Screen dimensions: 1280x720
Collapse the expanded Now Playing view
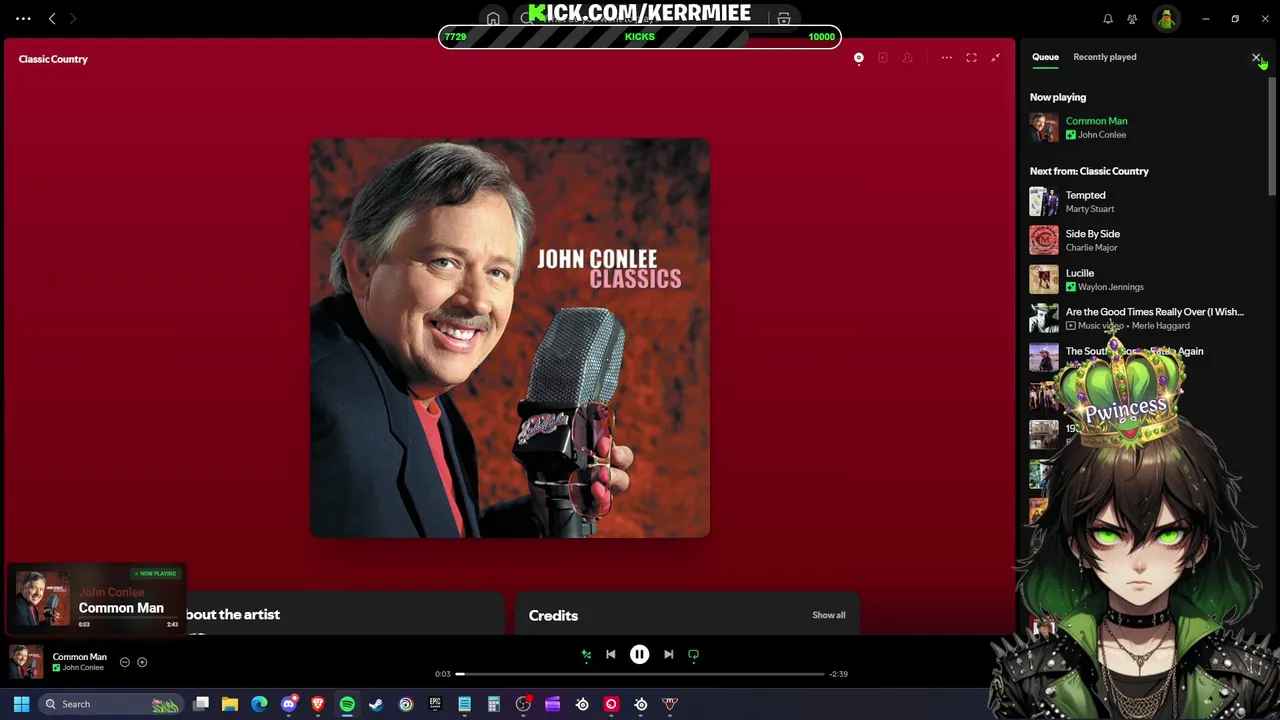(995, 58)
